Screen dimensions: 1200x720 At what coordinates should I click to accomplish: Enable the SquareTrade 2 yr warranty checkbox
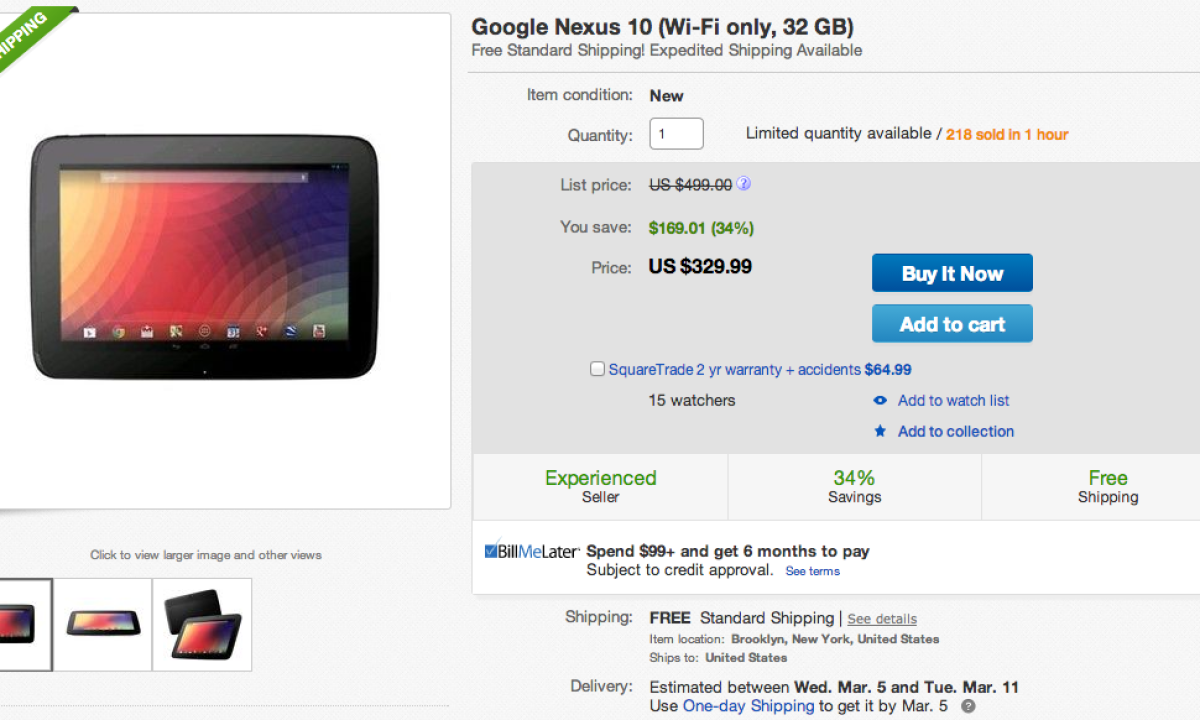597,369
